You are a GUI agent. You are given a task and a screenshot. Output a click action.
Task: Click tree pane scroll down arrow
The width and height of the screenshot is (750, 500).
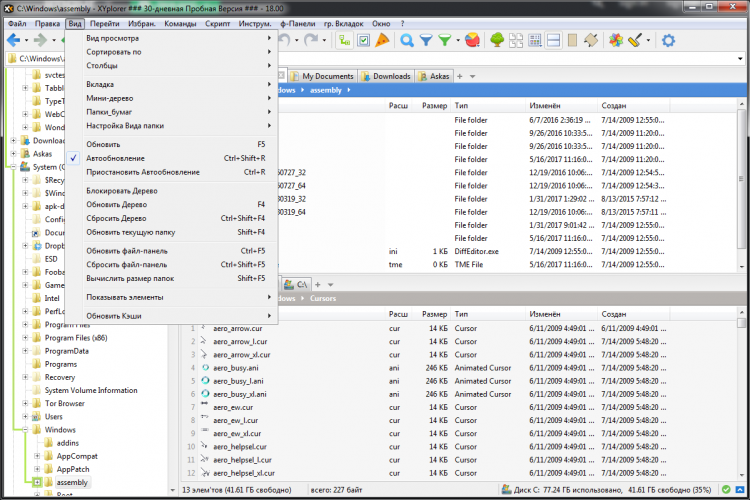pos(173,490)
